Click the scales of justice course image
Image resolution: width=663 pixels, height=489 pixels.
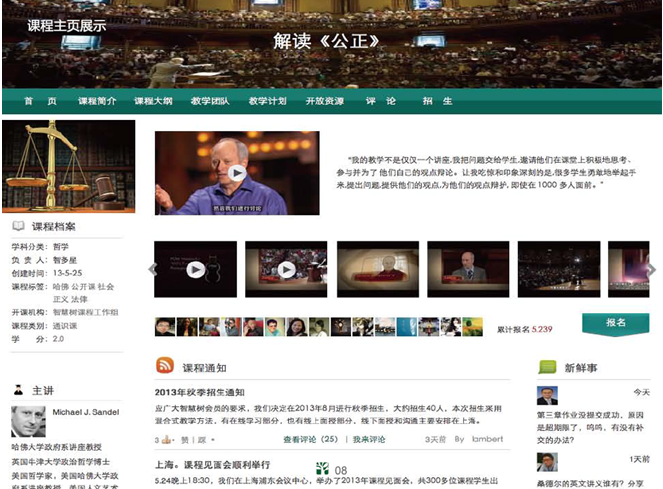coord(68,166)
